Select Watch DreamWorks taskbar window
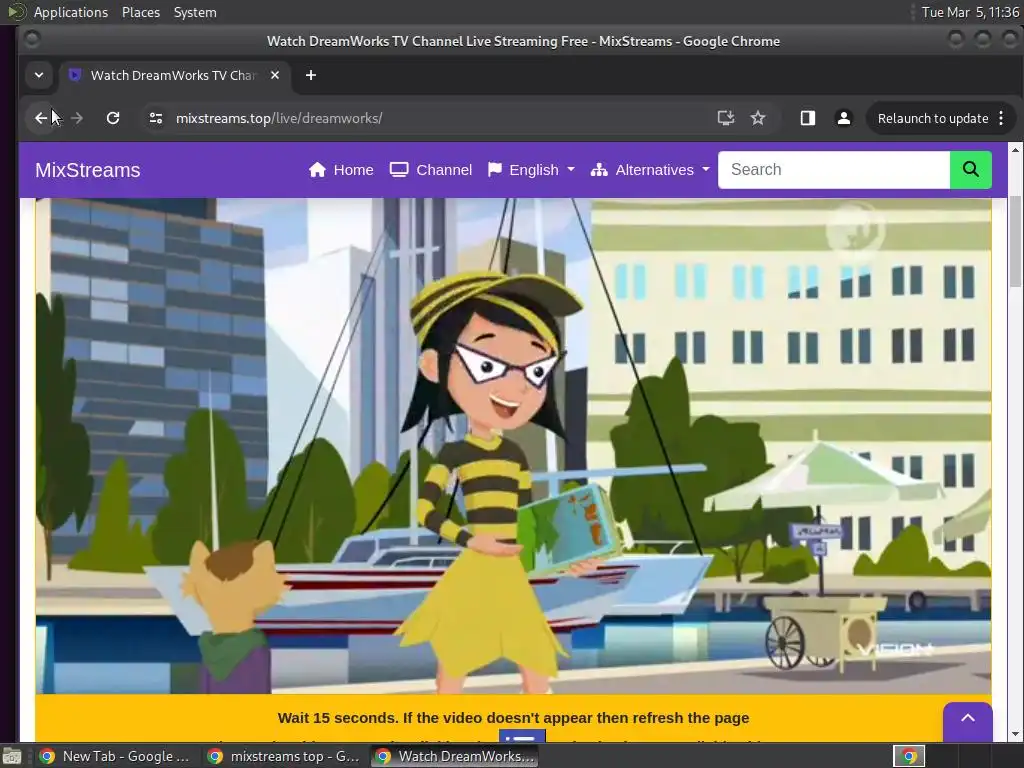 click(455, 756)
